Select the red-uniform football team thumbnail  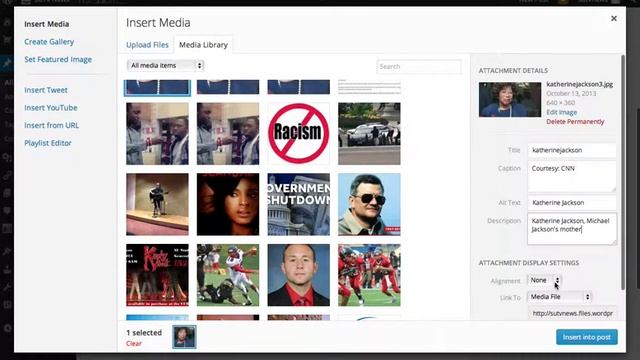(x=369, y=275)
